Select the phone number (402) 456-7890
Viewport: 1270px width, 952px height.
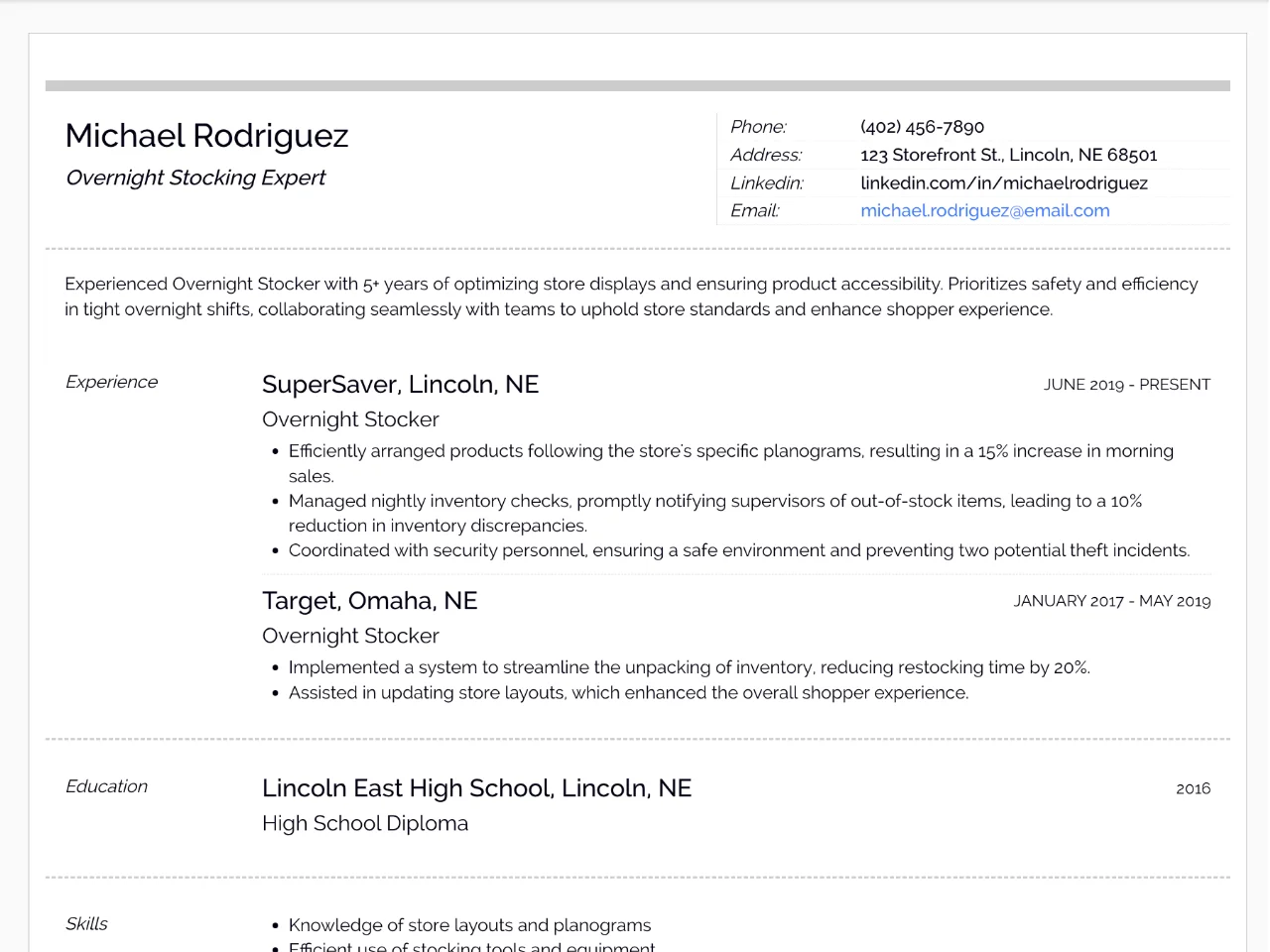(922, 127)
